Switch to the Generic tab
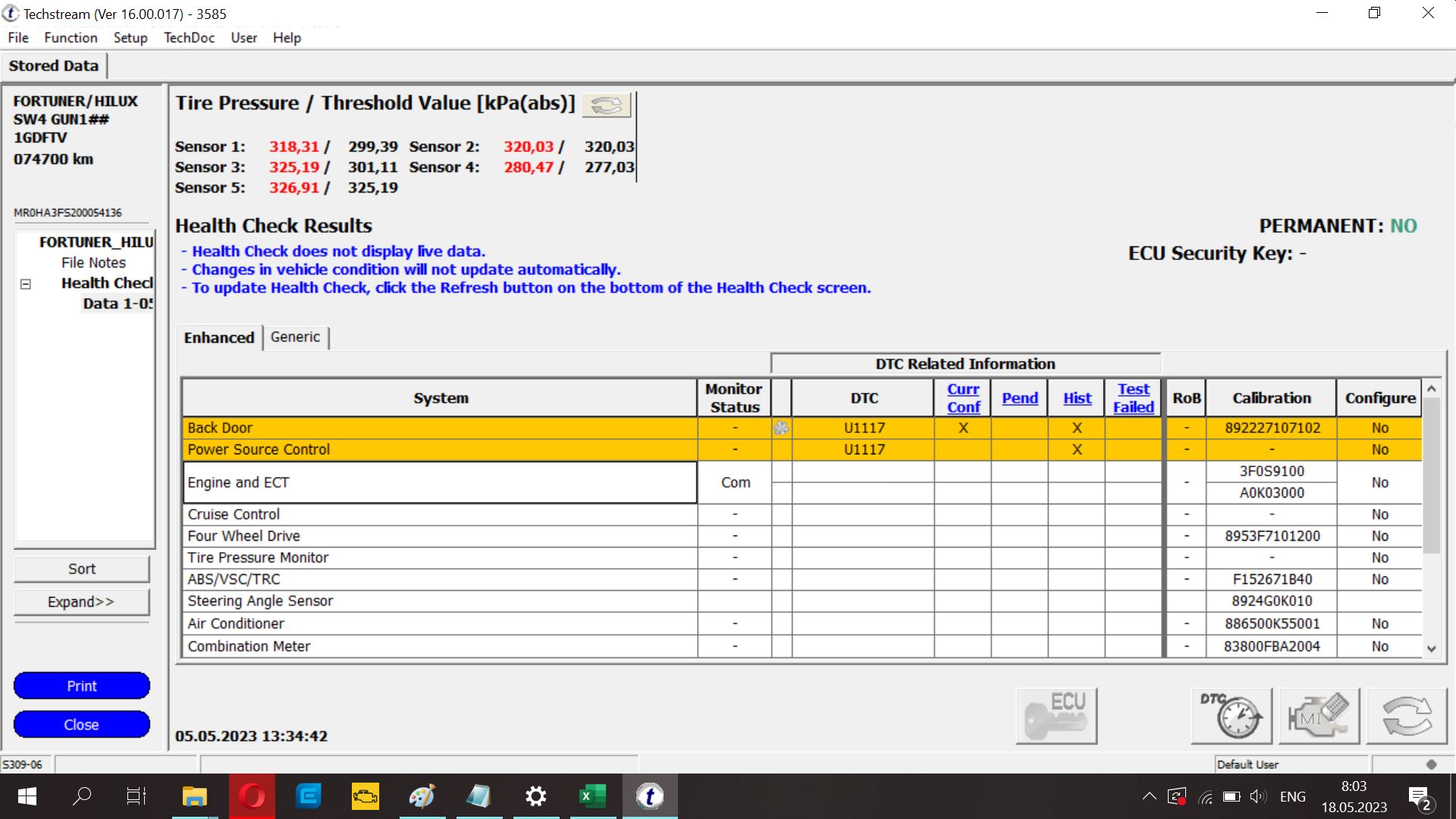Viewport: 1456px width, 819px height. [295, 337]
